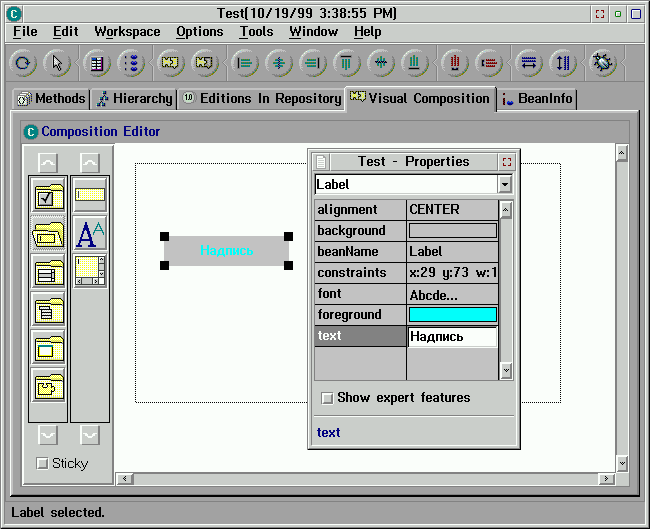Click the foreground cyan color swatch

pyautogui.click(x=452, y=315)
